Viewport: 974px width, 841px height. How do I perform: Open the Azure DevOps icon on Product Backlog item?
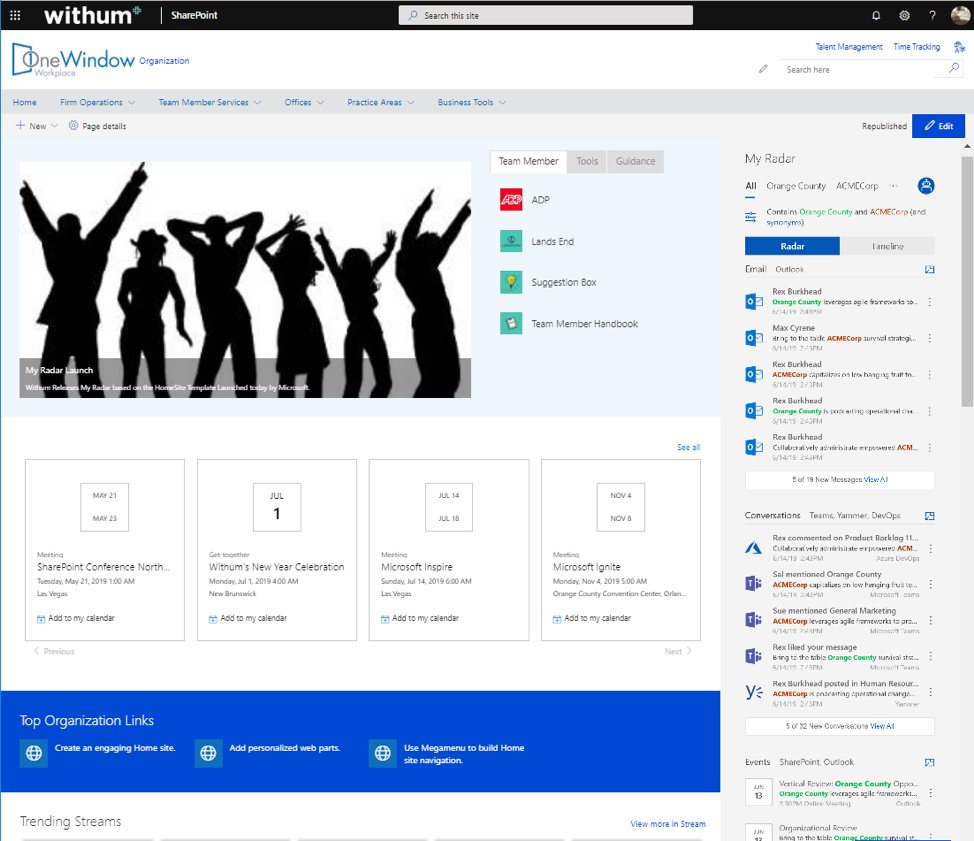click(x=753, y=547)
